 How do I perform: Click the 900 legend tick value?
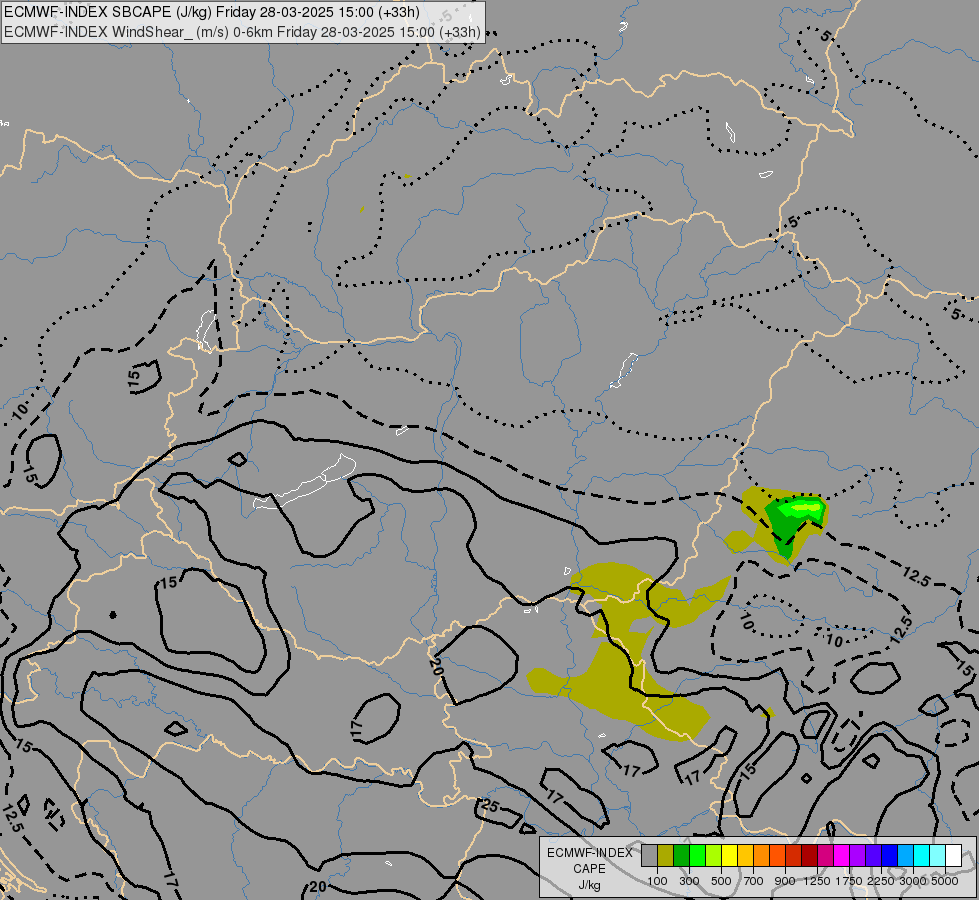point(785,881)
